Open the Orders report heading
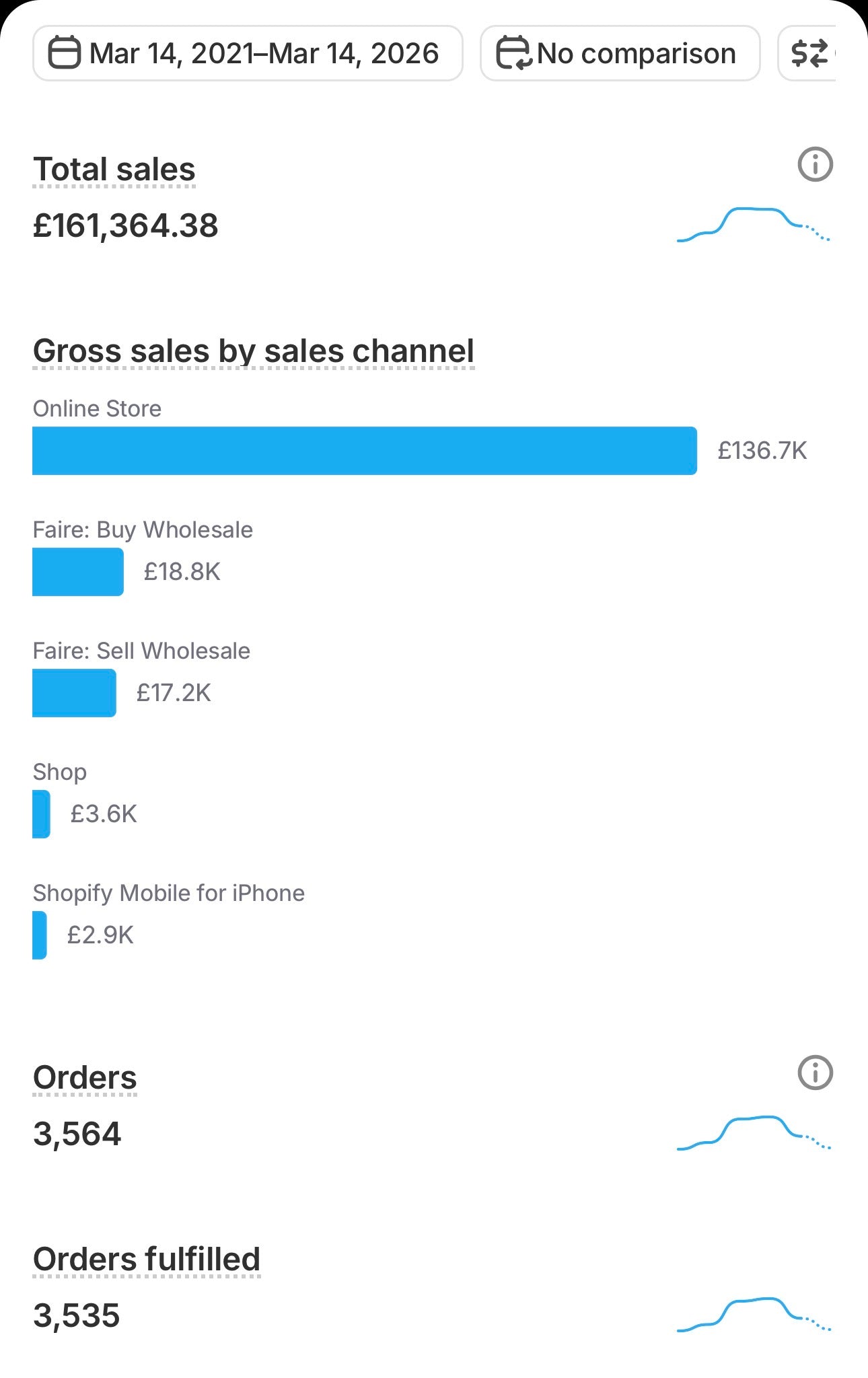 click(x=85, y=1078)
